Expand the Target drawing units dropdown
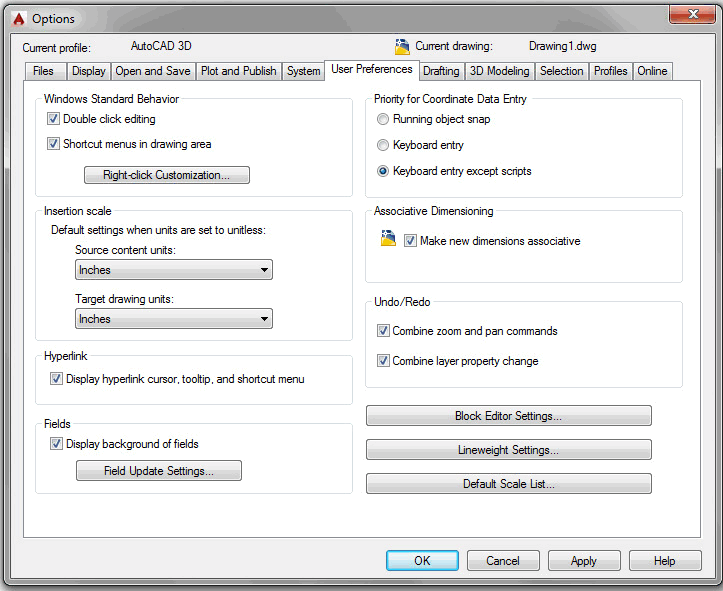Image resolution: width=723 pixels, height=591 pixels. pyautogui.click(x=174, y=319)
